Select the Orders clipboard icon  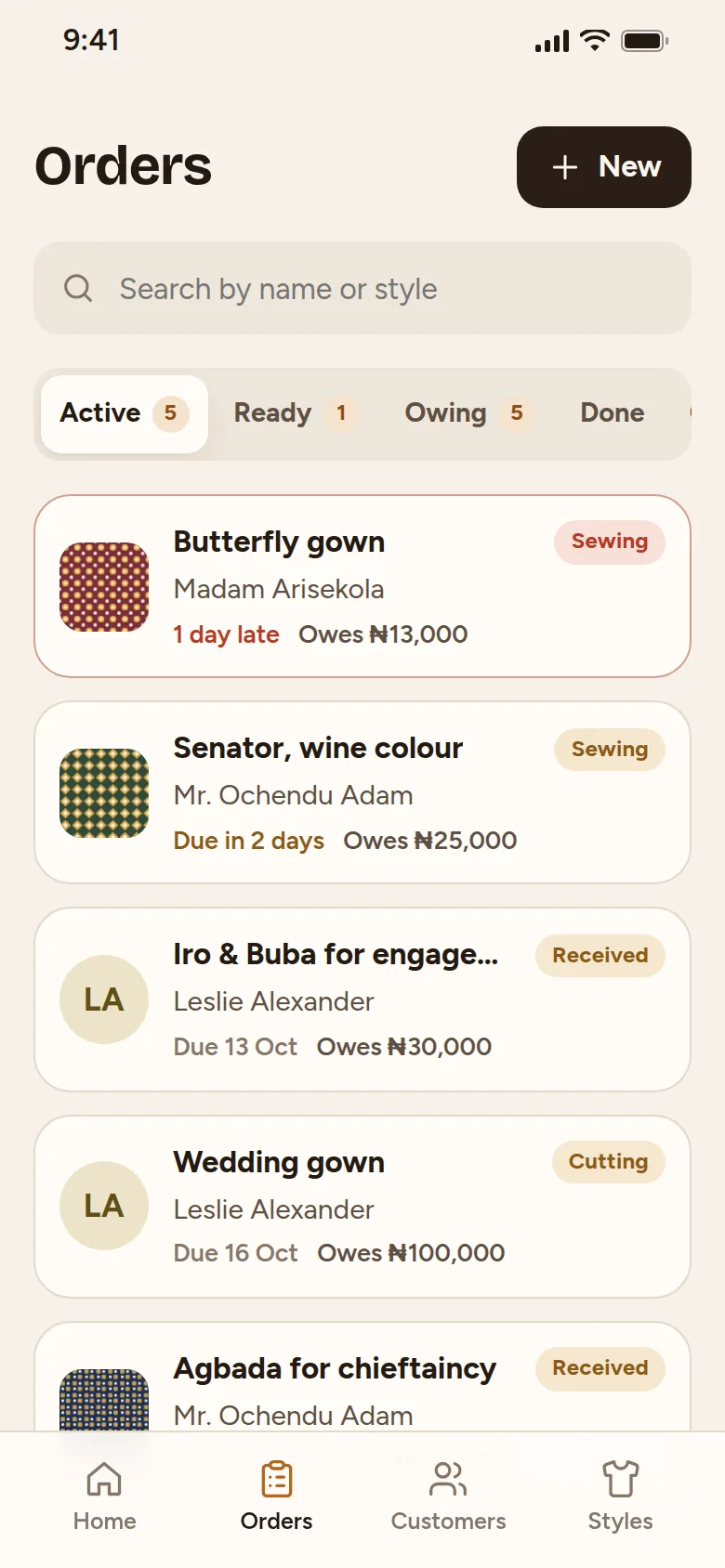pos(276,1479)
